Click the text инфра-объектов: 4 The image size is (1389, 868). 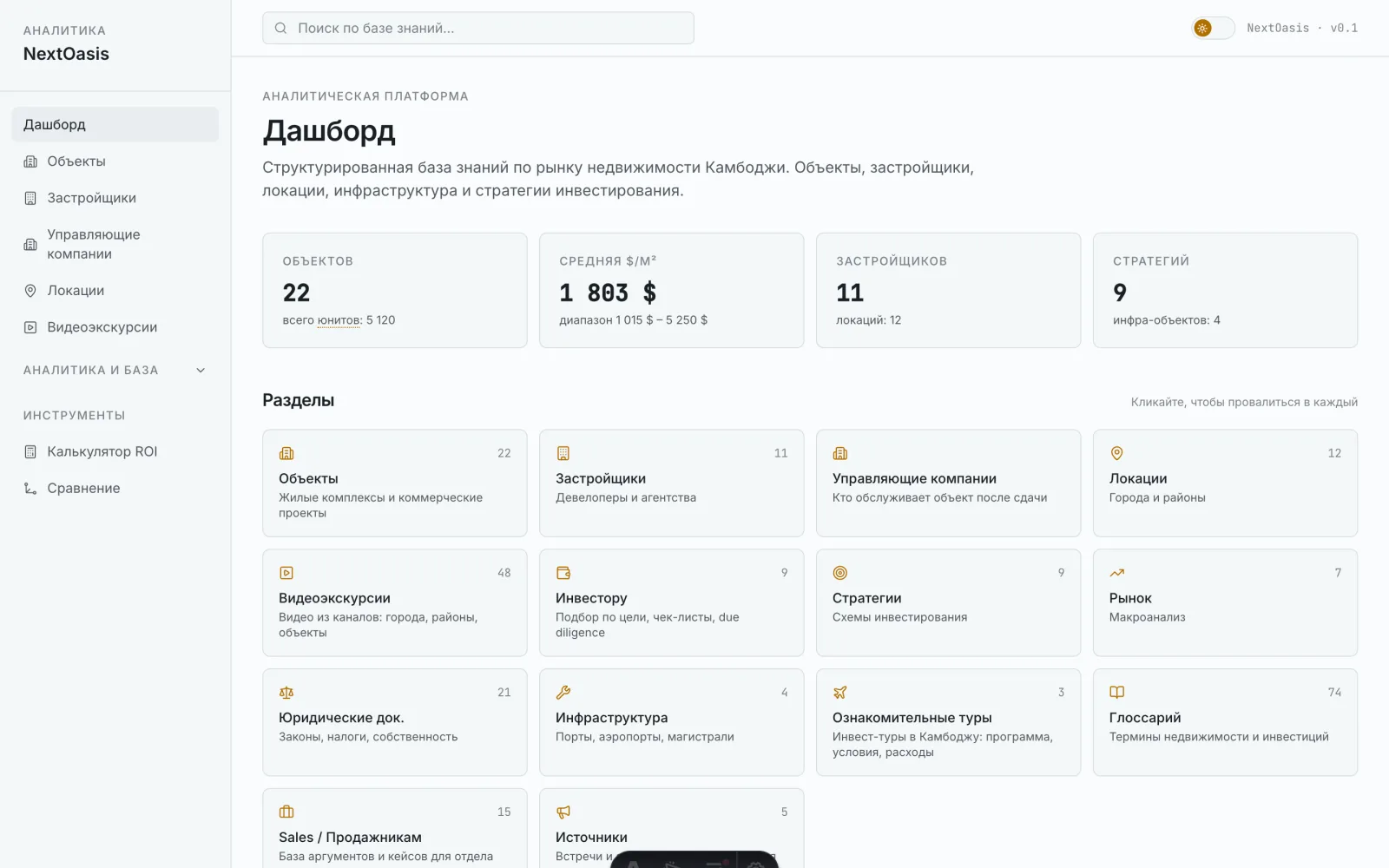click(1167, 320)
